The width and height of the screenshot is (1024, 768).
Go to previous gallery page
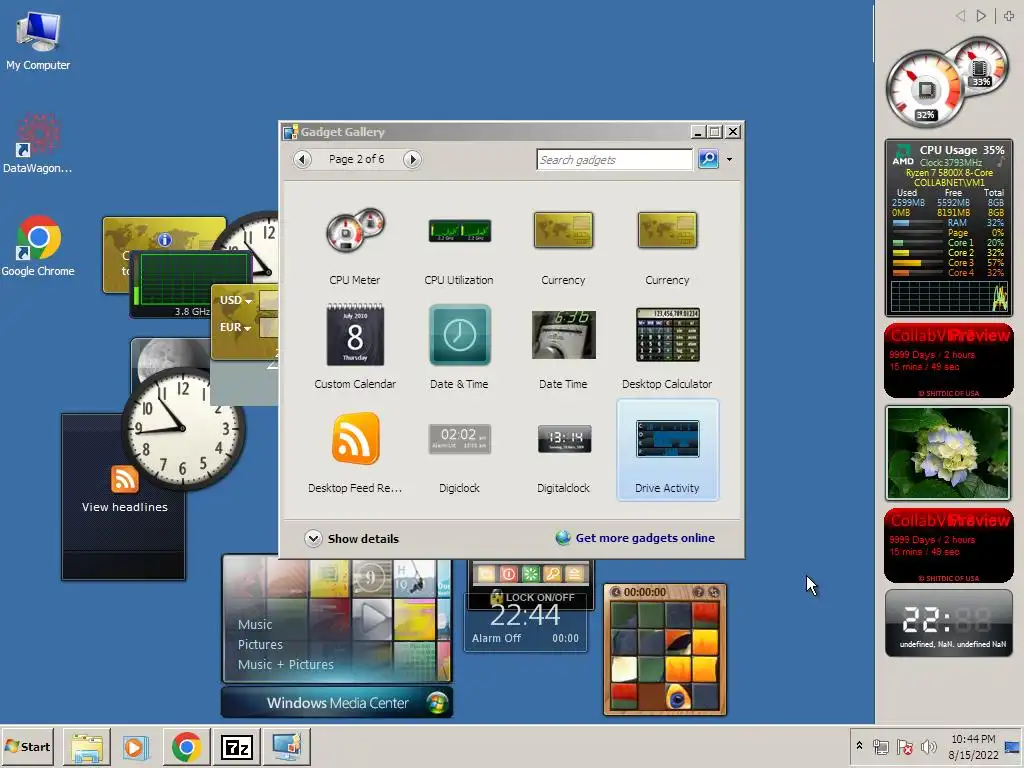pos(302,159)
